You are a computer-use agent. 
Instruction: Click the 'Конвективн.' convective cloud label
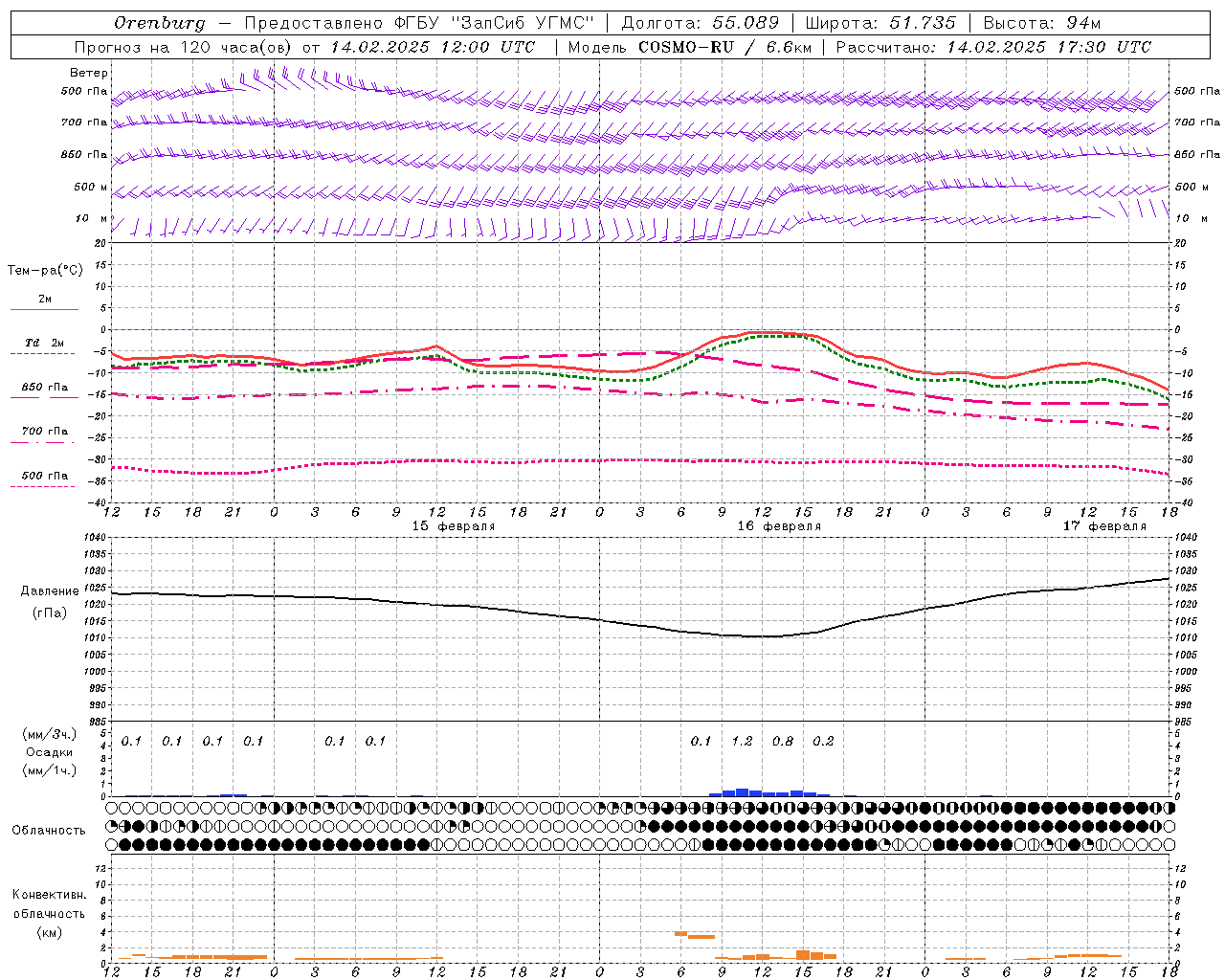click(x=49, y=895)
